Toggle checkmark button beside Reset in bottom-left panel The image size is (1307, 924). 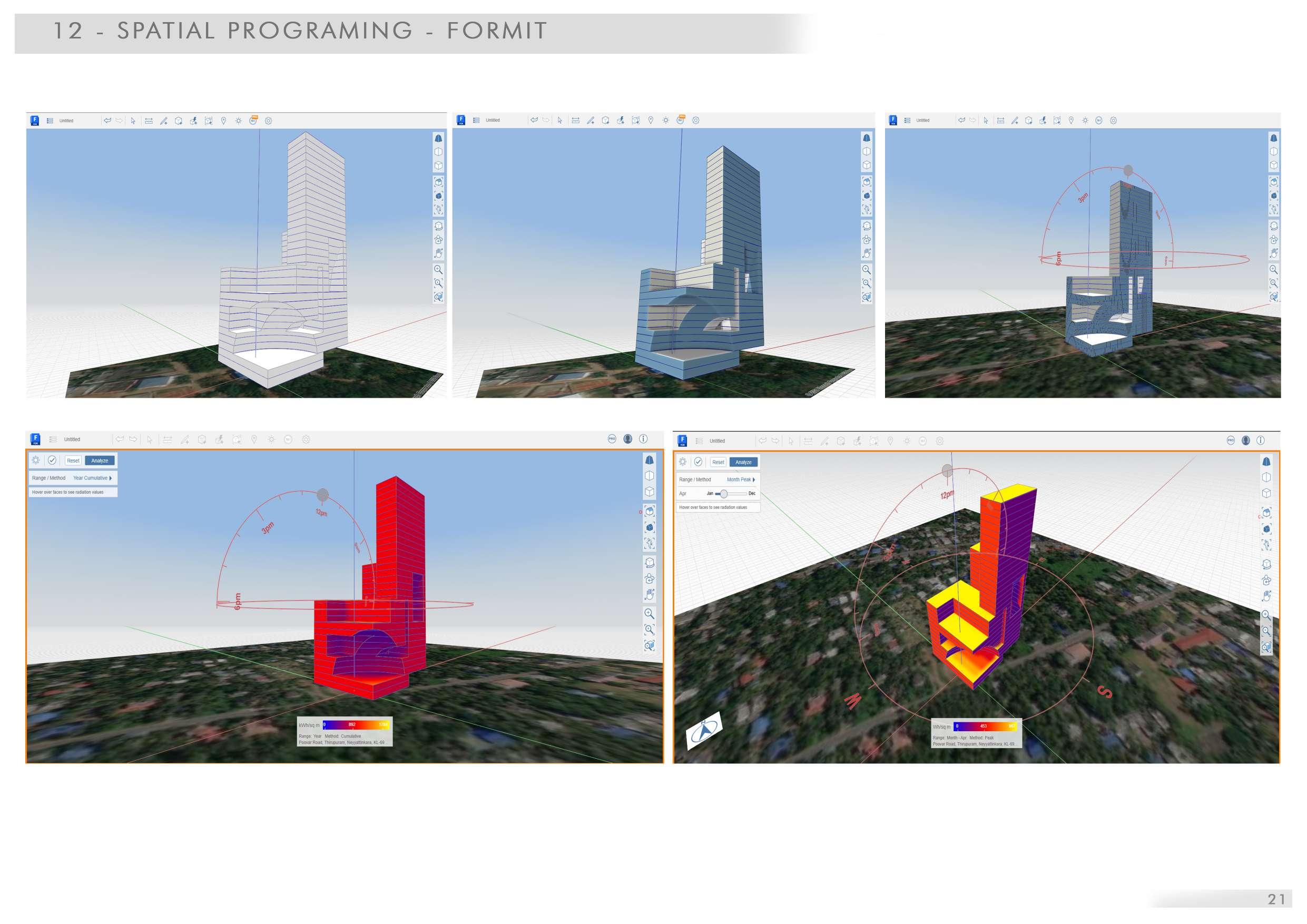point(52,460)
